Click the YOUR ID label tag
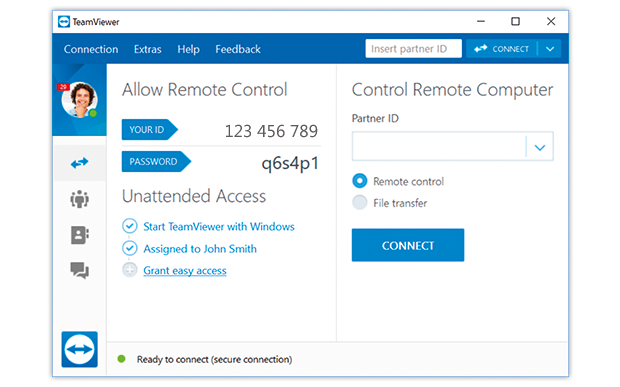The image size is (620, 387). 149,130
